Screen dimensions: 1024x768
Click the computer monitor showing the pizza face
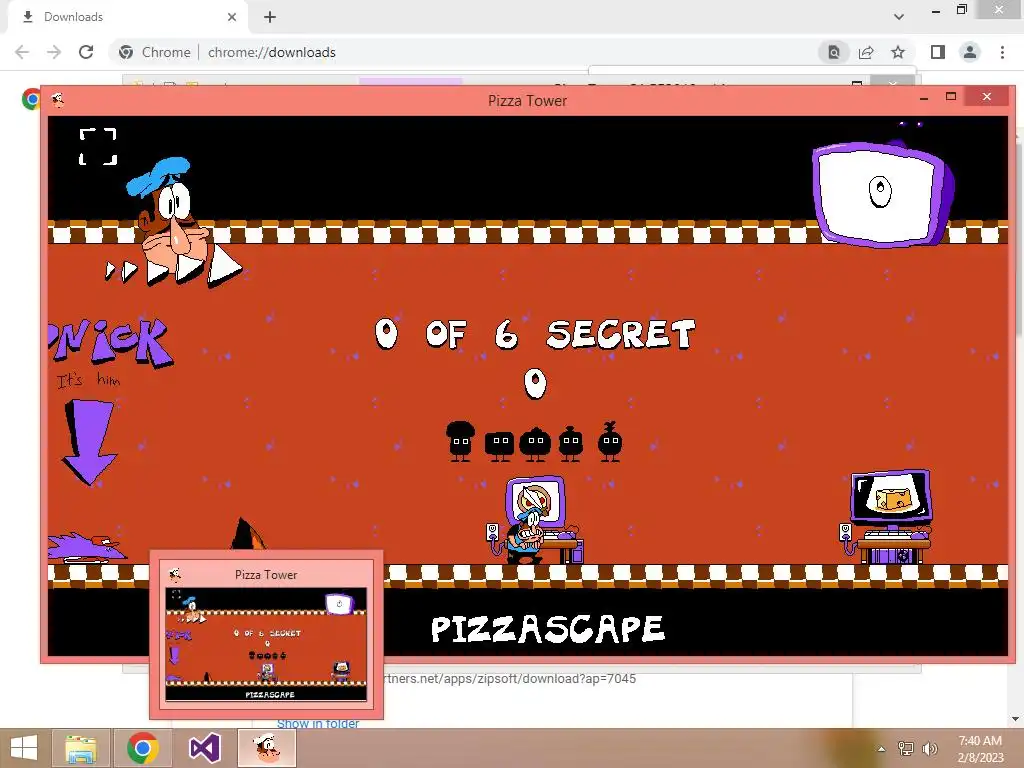coord(535,502)
